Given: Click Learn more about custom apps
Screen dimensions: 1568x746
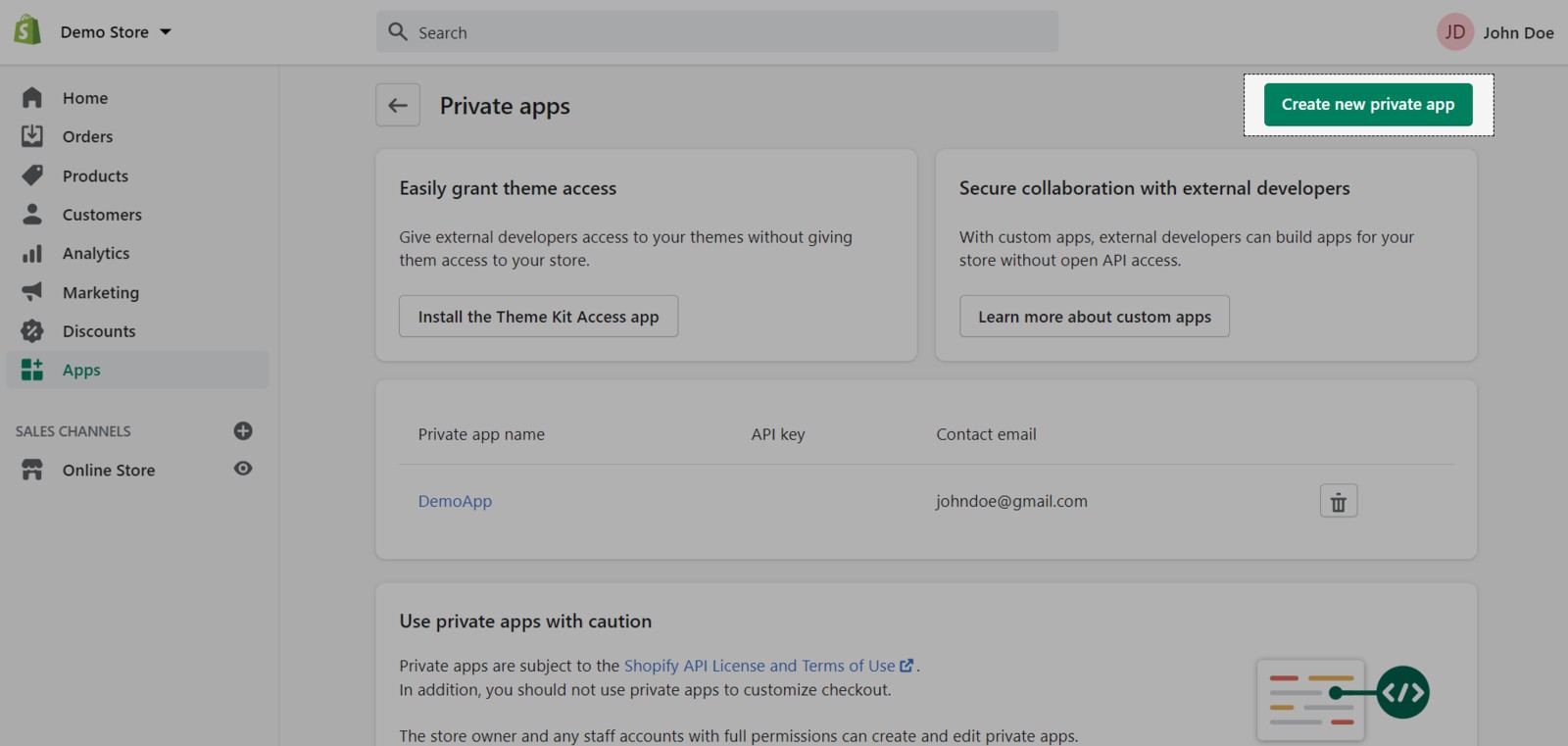Looking at the screenshot, I should (x=1094, y=317).
